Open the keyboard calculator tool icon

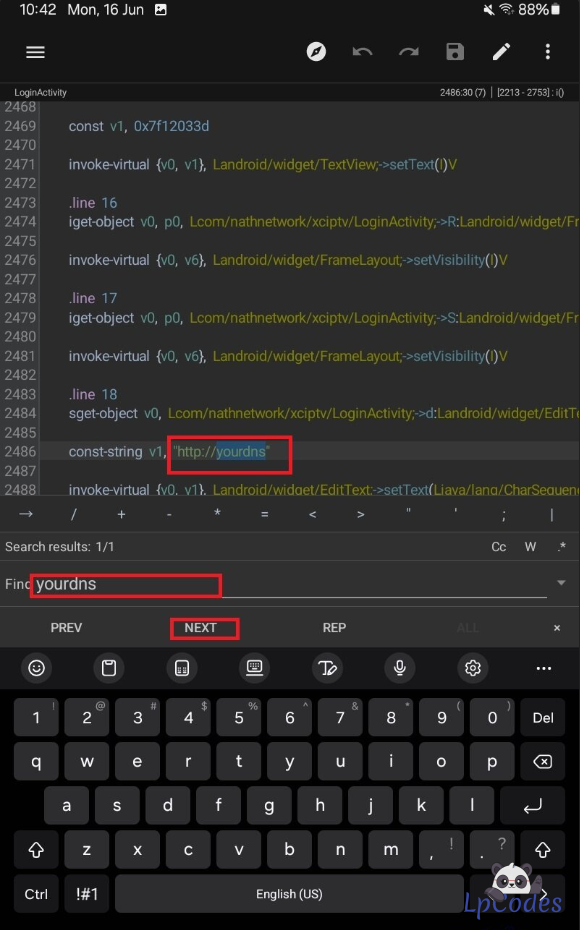pyautogui.click(x=182, y=668)
